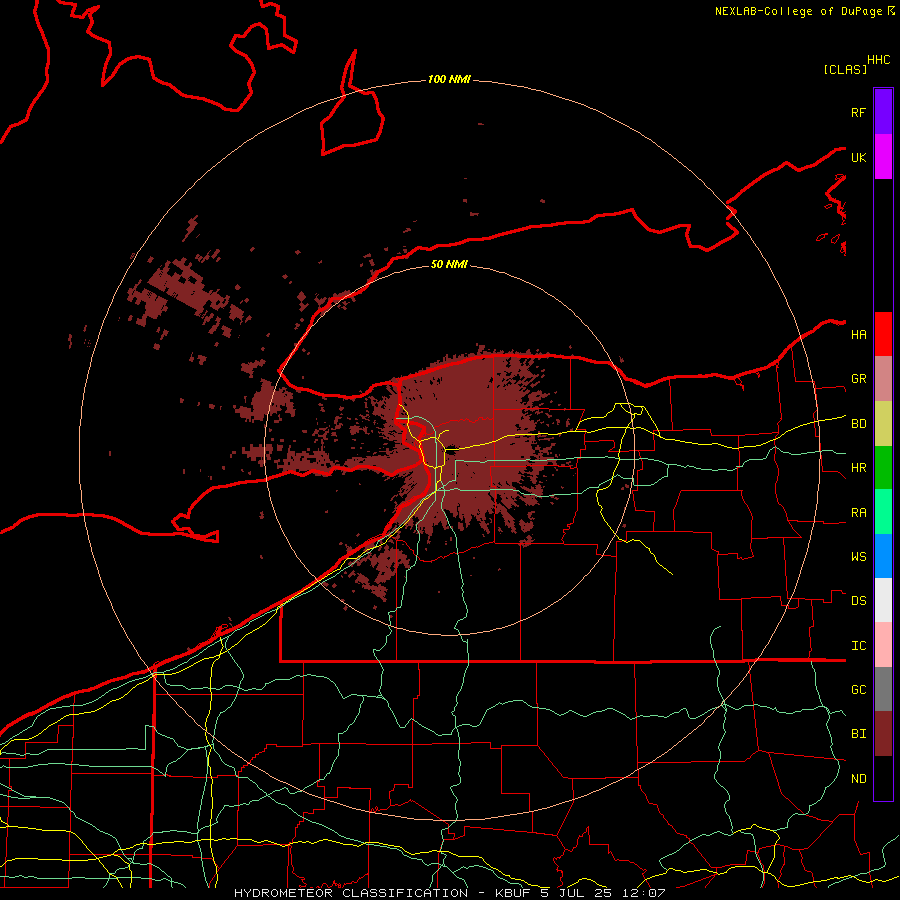Viewport: 900px width, 900px height.
Task: Click the RF legend label
Action: point(858,112)
